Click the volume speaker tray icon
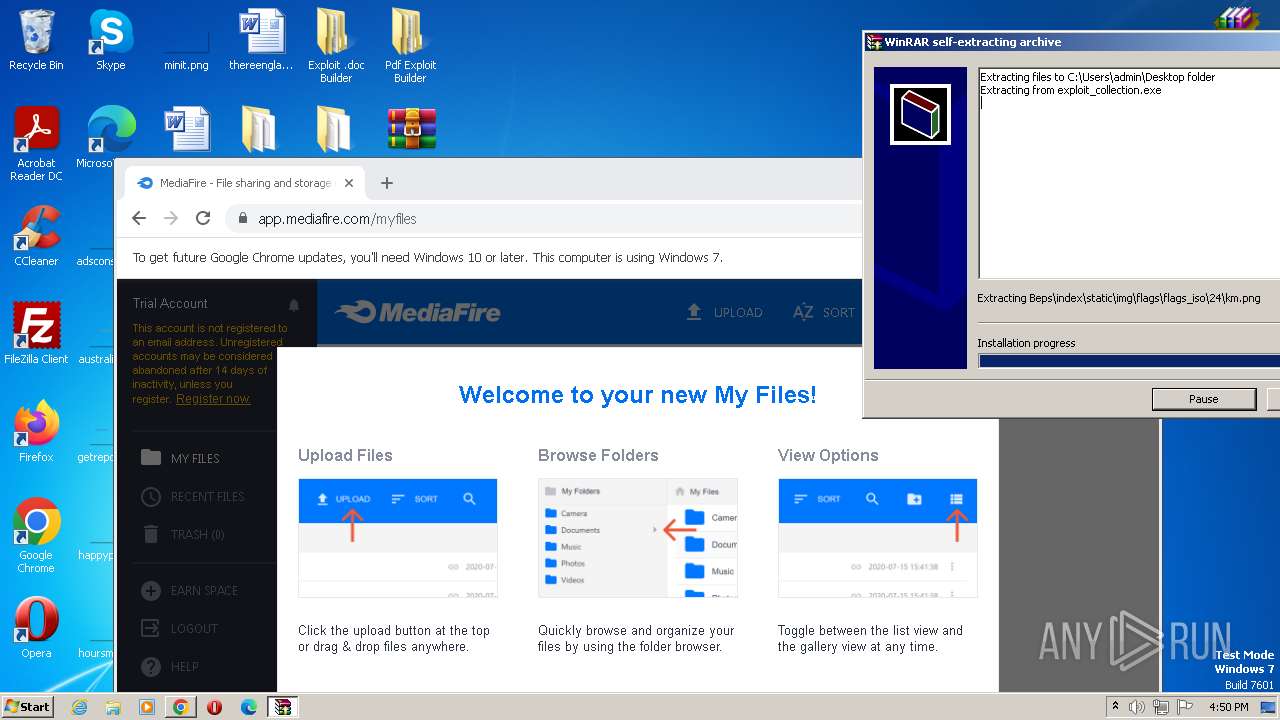The height and width of the screenshot is (720, 1280). (x=1137, y=707)
